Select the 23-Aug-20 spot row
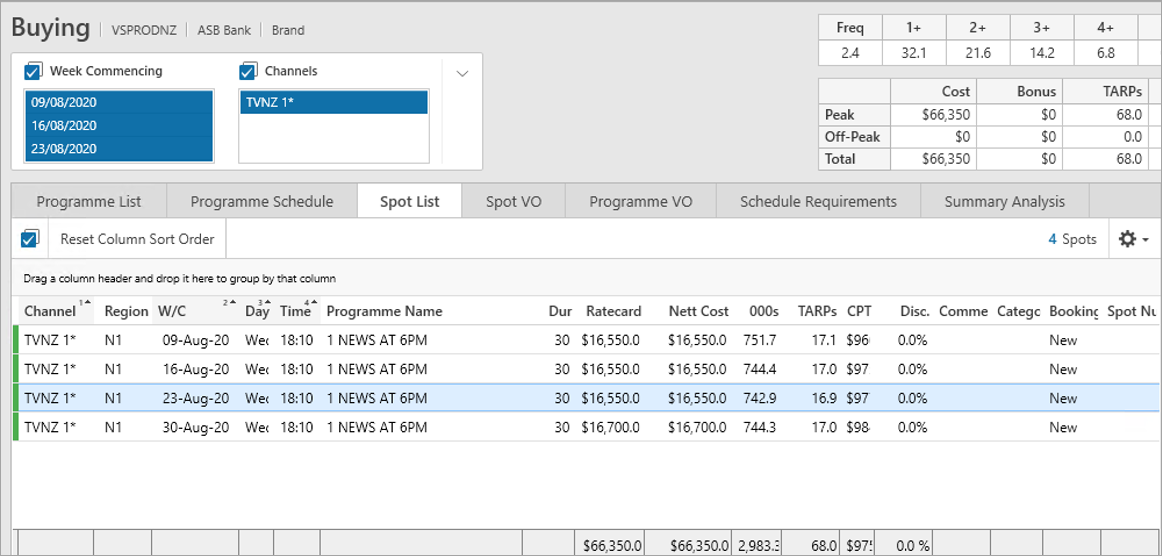 pyautogui.click(x=586, y=398)
